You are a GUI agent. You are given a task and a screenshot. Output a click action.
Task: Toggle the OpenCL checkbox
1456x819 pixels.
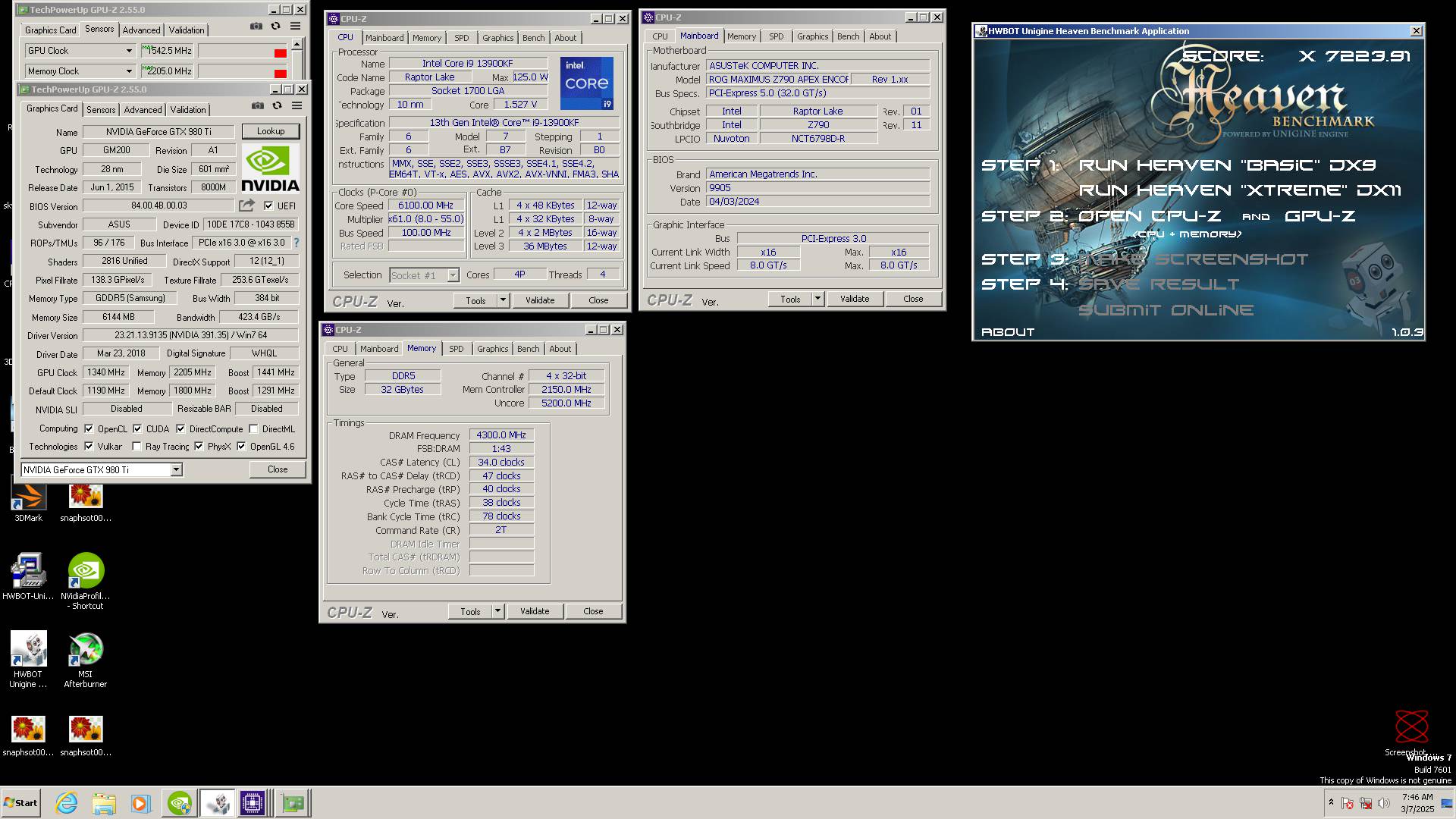click(89, 428)
